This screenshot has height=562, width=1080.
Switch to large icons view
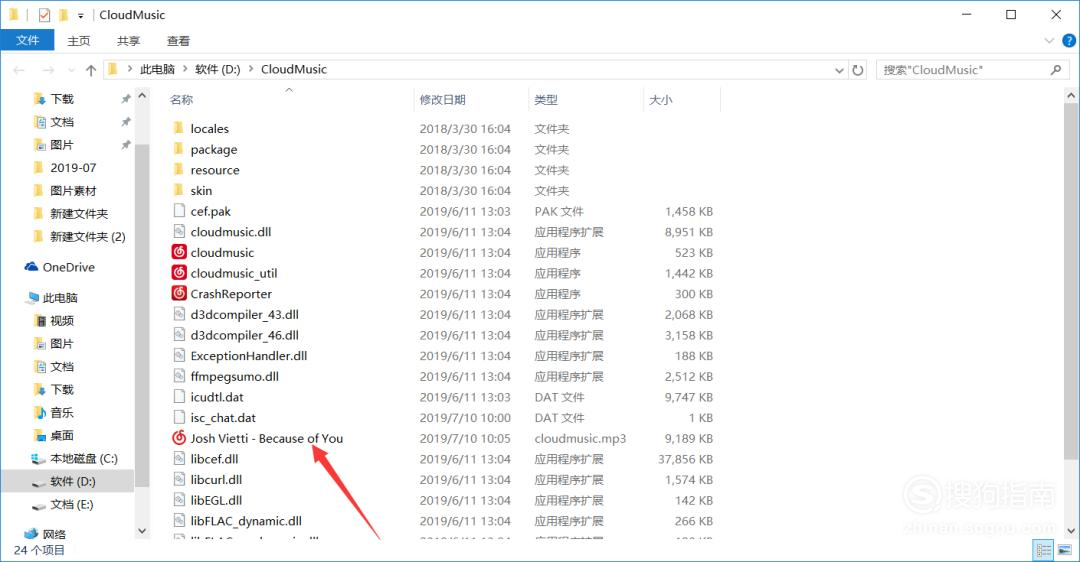point(1065,550)
